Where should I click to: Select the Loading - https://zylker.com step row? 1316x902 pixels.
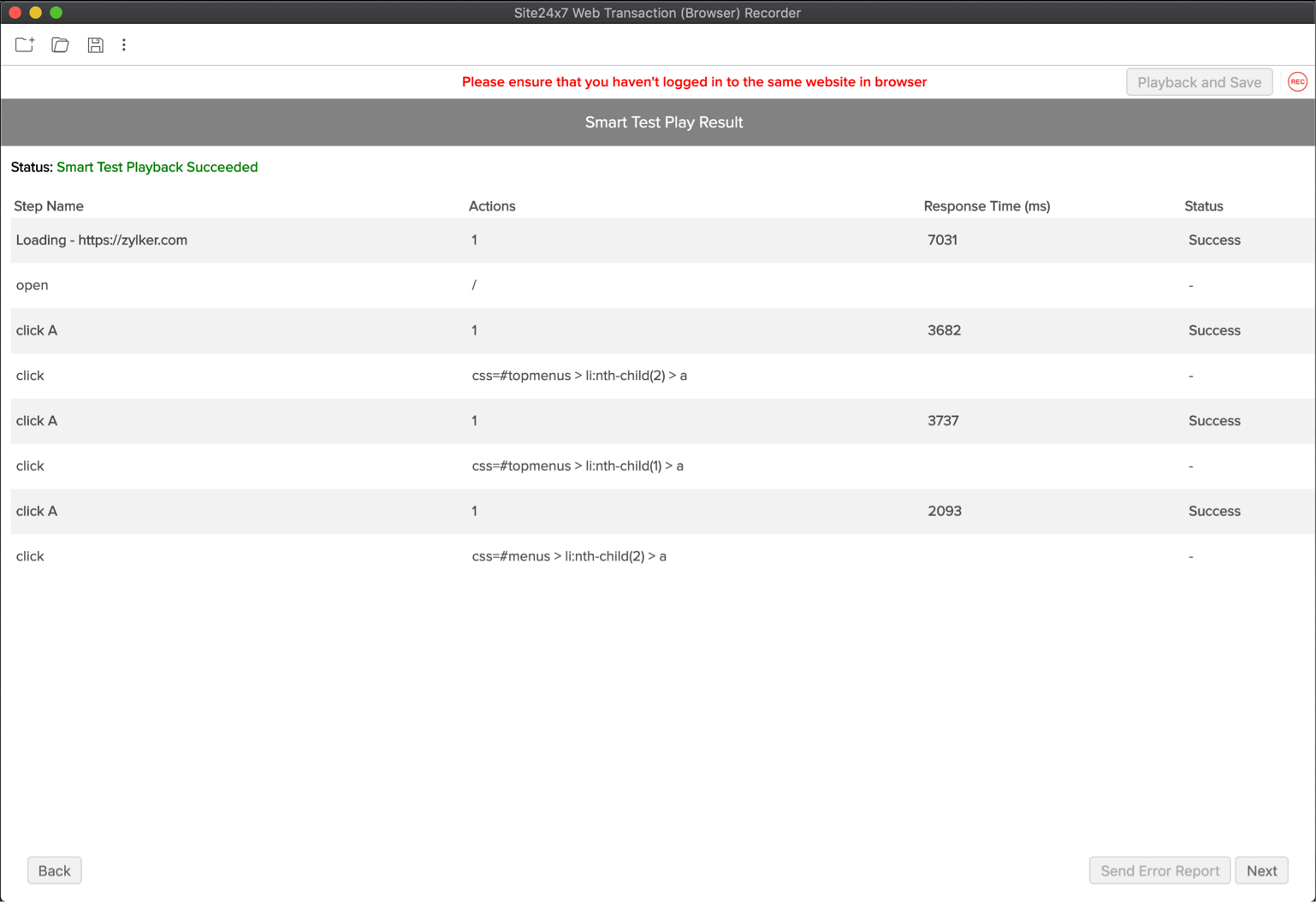(102, 240)
